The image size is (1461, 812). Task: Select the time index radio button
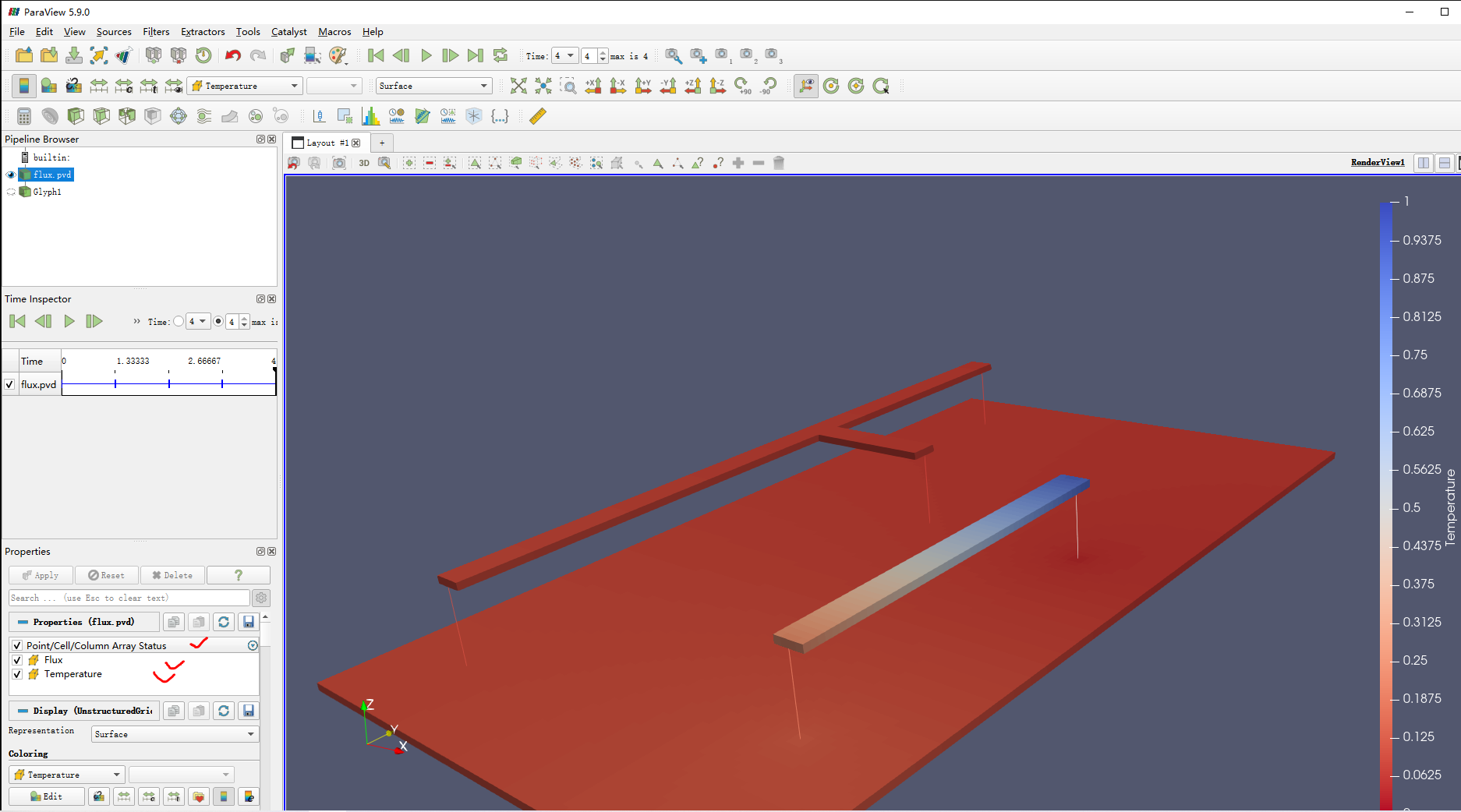coord(218,321)
